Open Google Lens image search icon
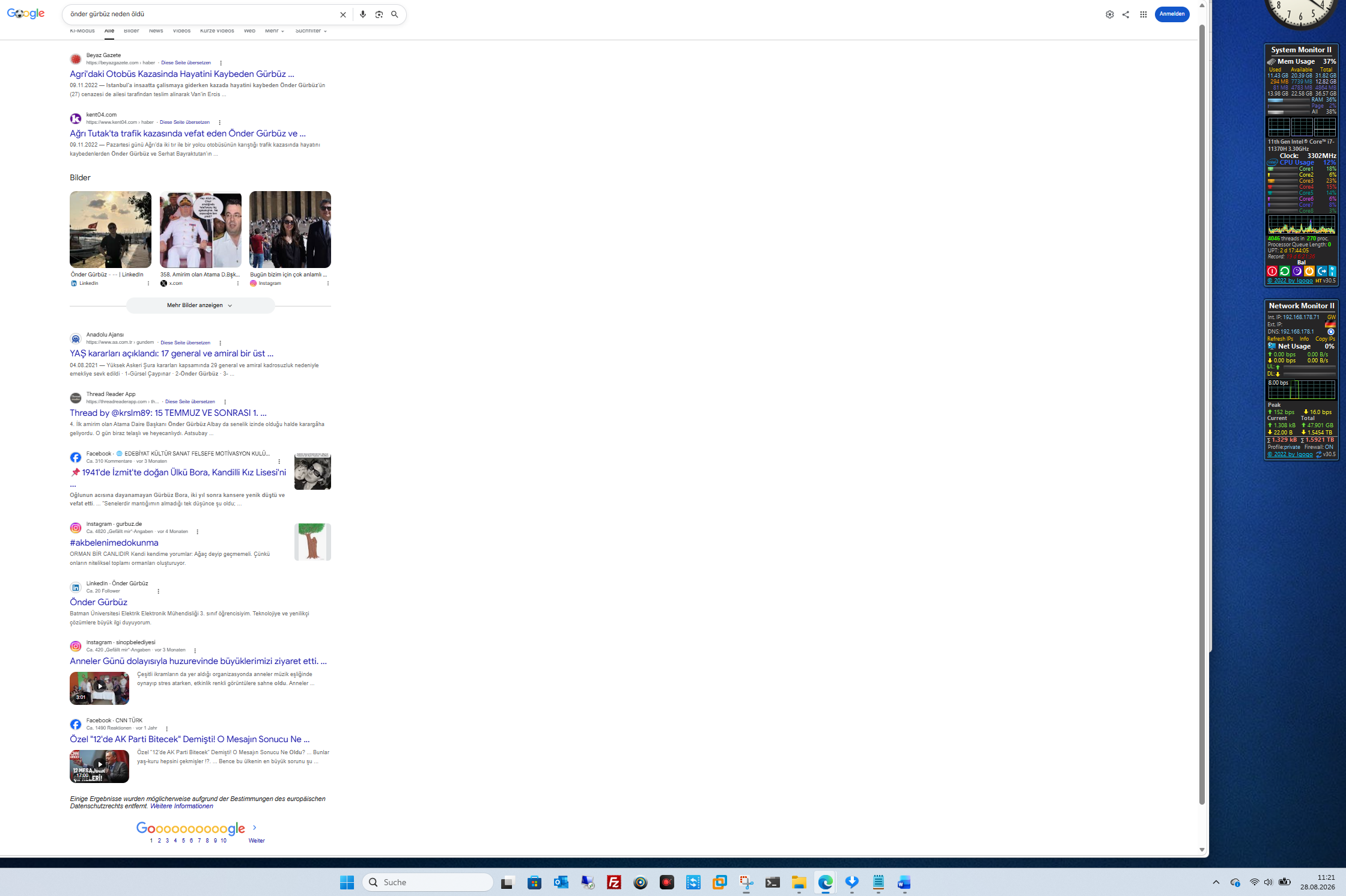1346x896 pixels. tap(379, 14)
